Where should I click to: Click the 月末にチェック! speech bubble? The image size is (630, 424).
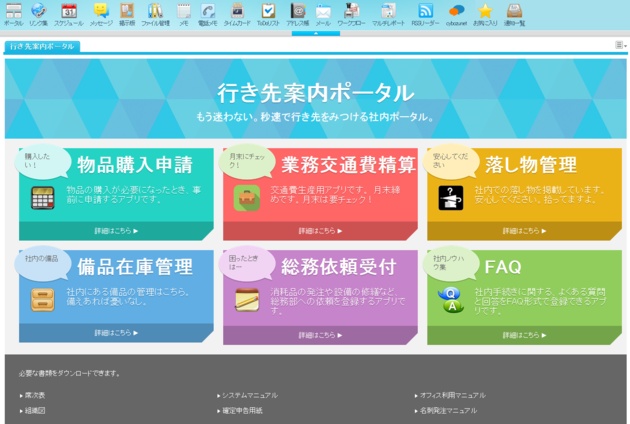(247, 161)
